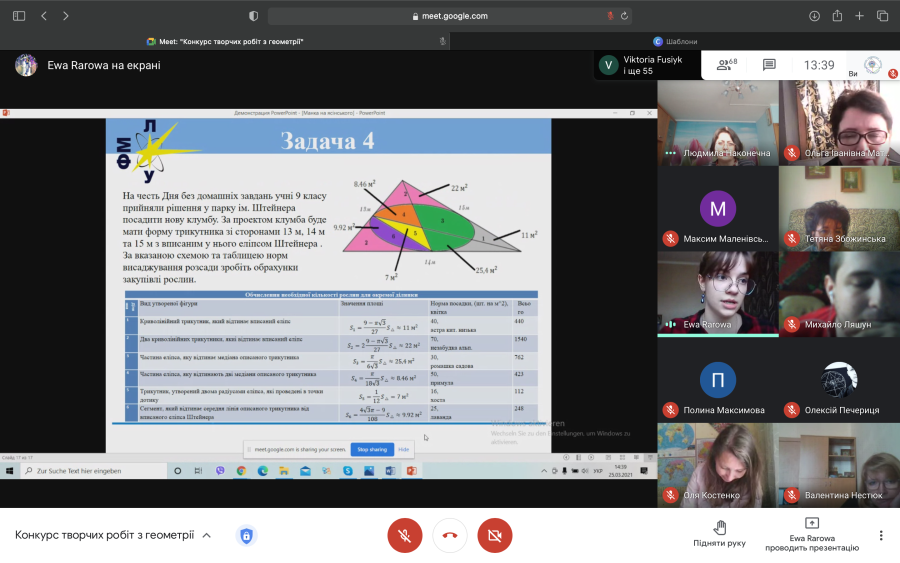Select Михайло Ляшун video tile
Screen dimensions: 900x563
coord(839,294)
